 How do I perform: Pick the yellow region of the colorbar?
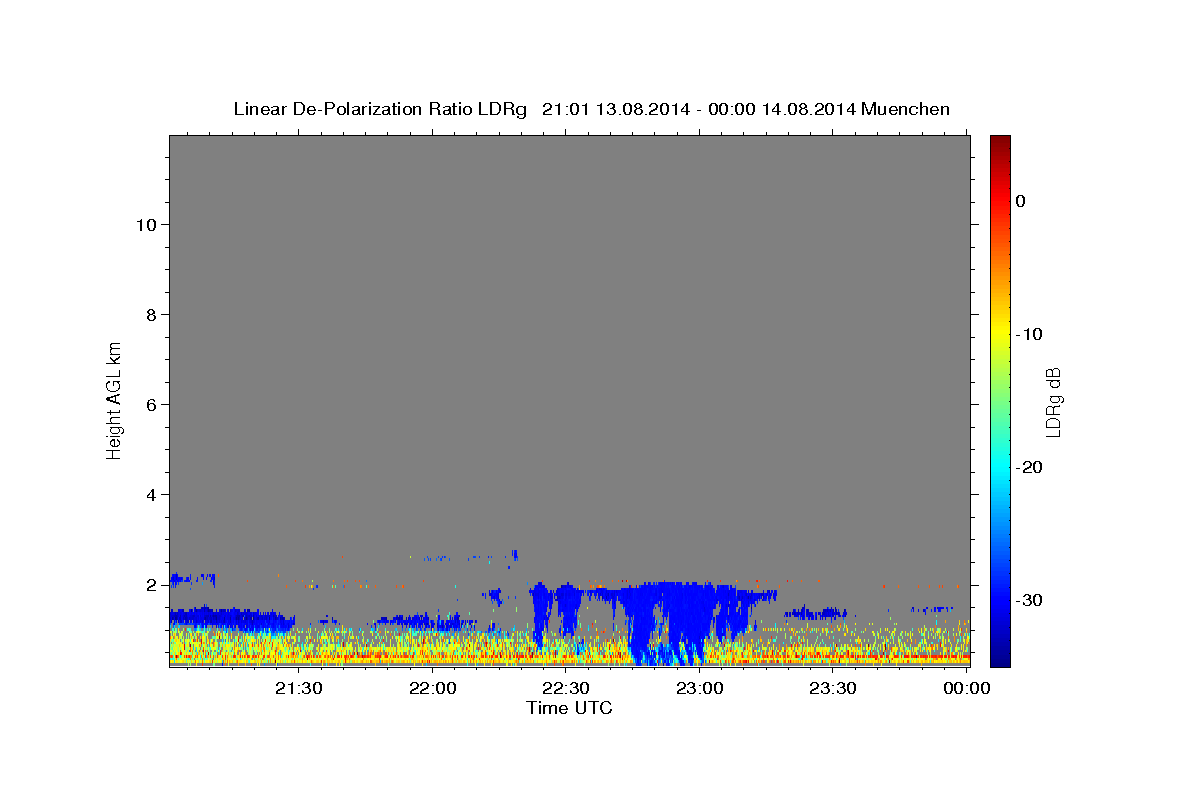coord(1000,330)
